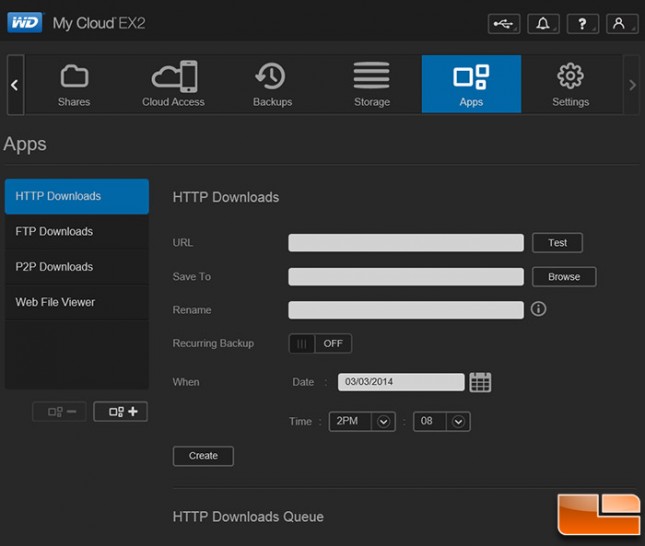Viewport: 645px width, 546px height.
Task: Select P2P Downloads in sidebar
Action: 77,267
